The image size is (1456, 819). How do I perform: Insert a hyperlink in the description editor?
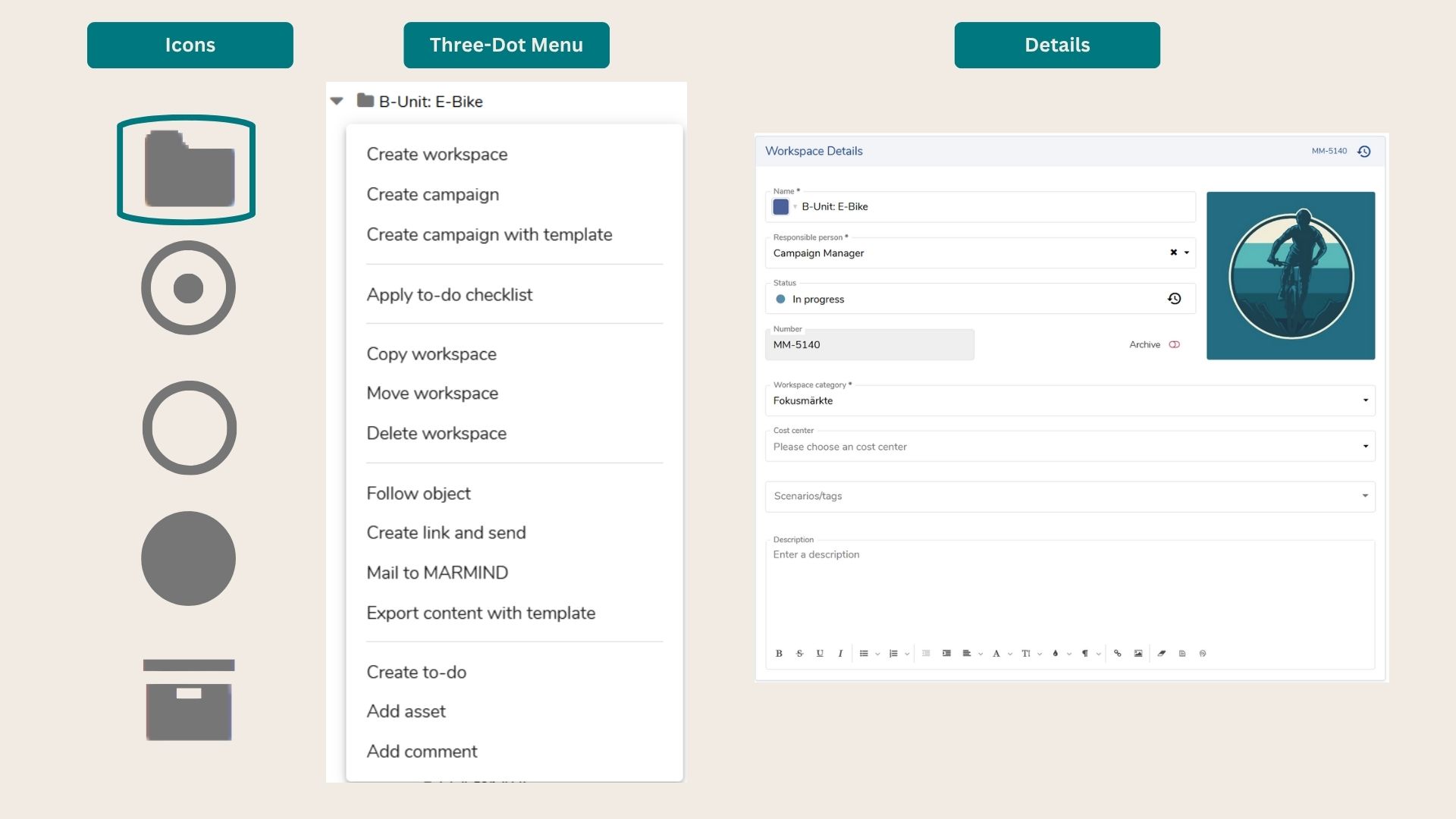coord(1117,654)
